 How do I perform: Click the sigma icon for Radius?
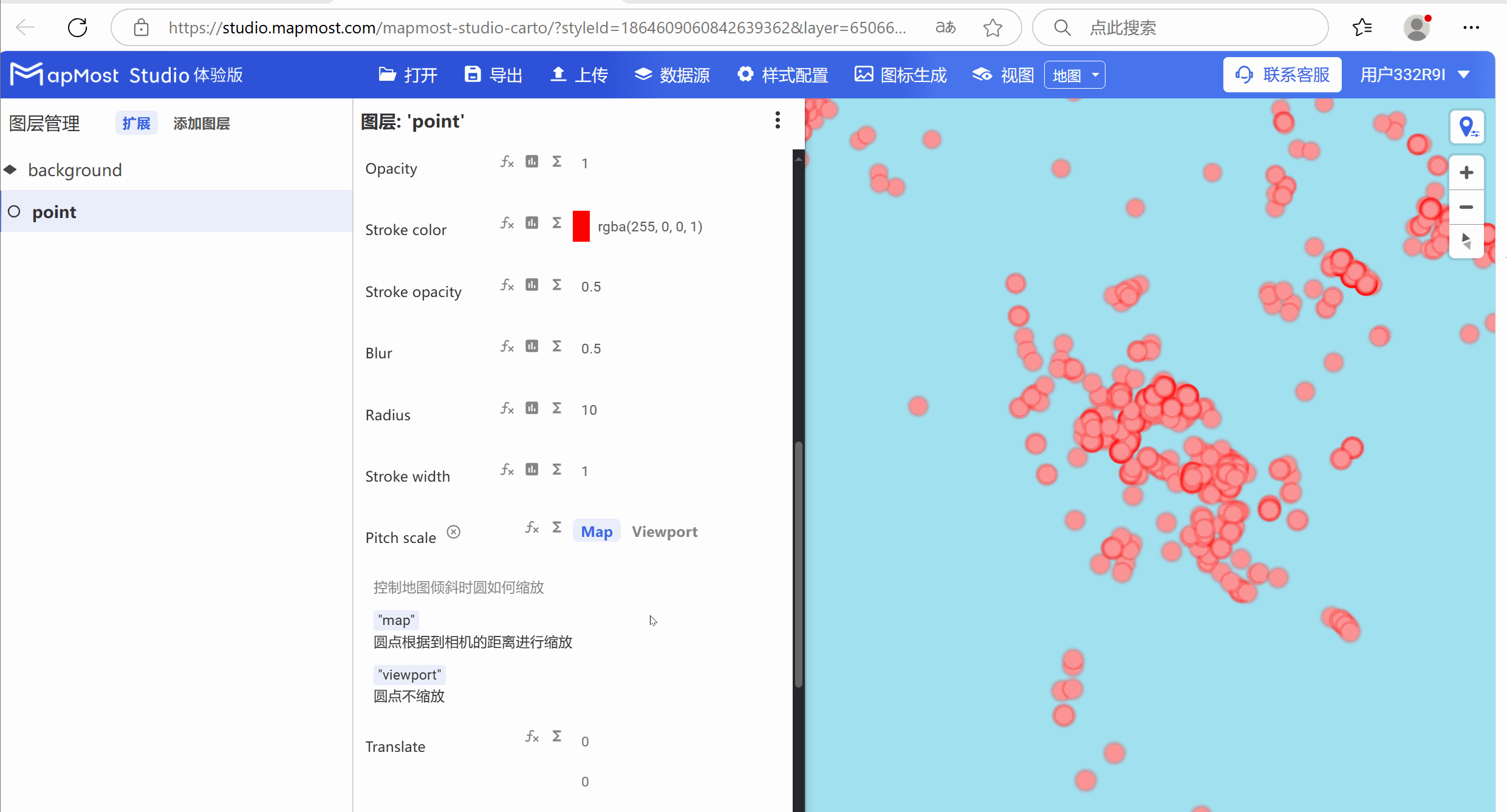point(556,408)
